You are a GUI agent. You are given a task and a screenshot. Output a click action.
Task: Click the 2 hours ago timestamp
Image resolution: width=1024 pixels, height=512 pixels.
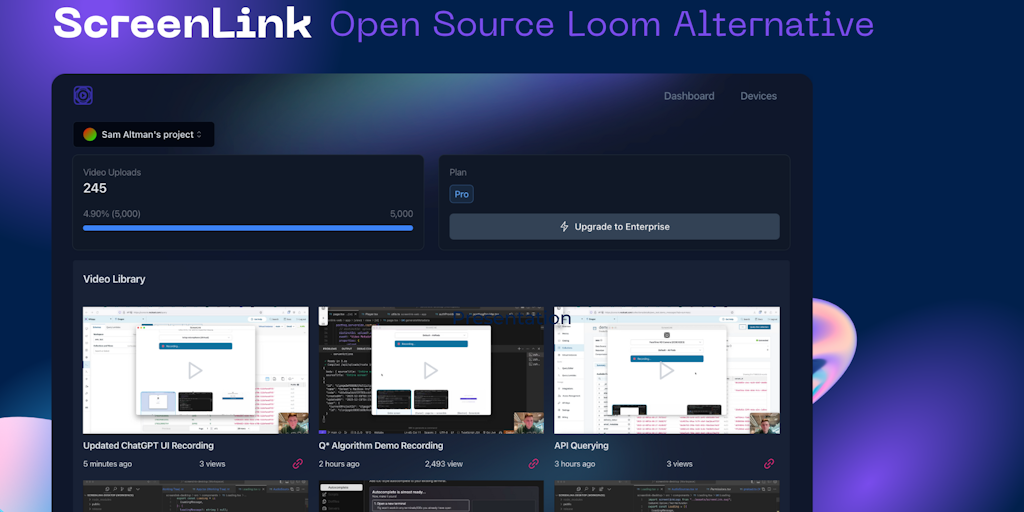339,464
